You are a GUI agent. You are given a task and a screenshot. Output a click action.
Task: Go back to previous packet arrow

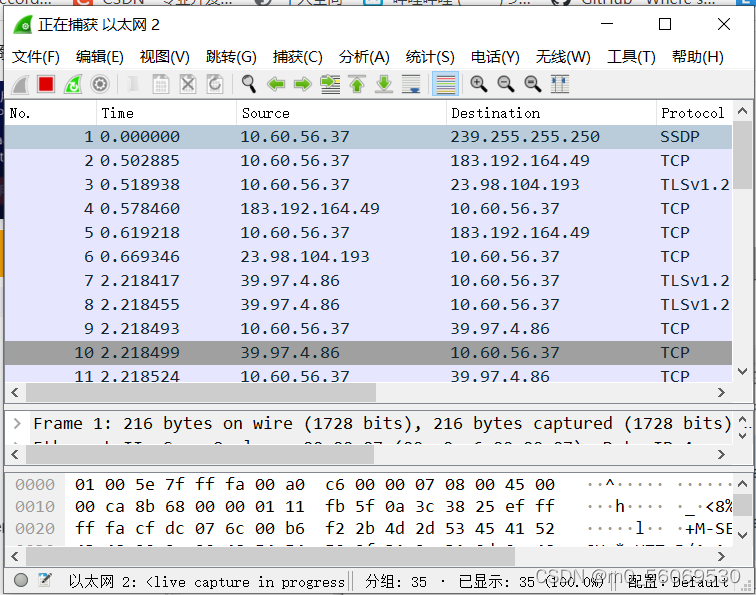pos(276,85)
